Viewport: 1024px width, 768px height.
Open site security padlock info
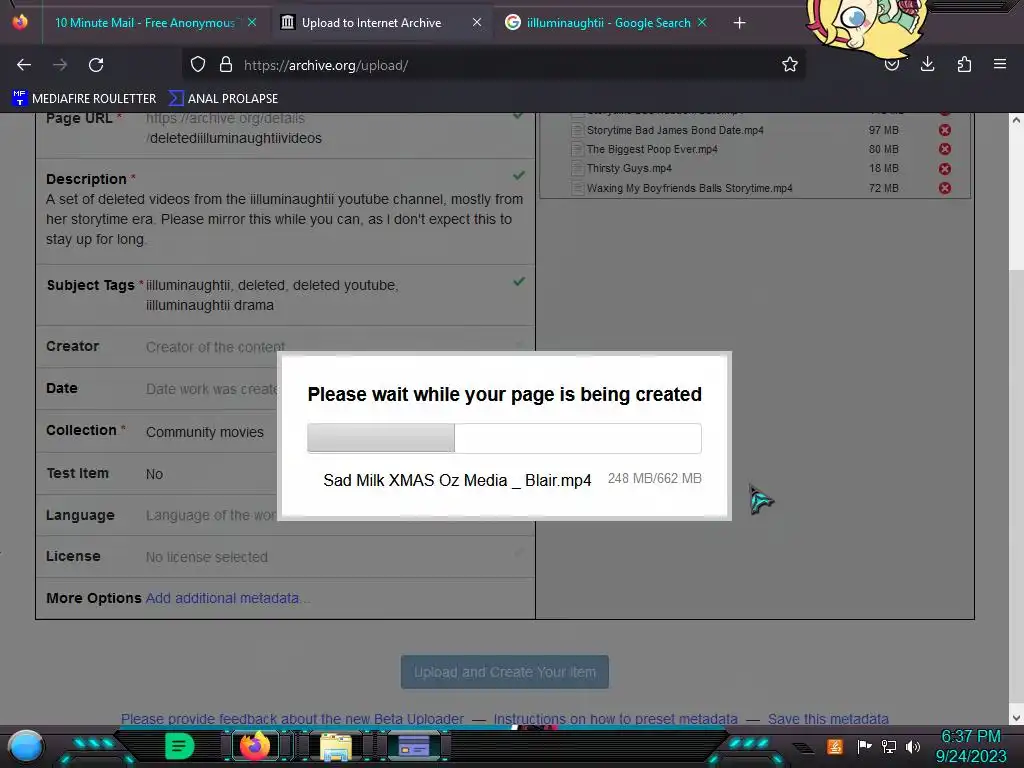pyautogui.click(x=226, y=65)
